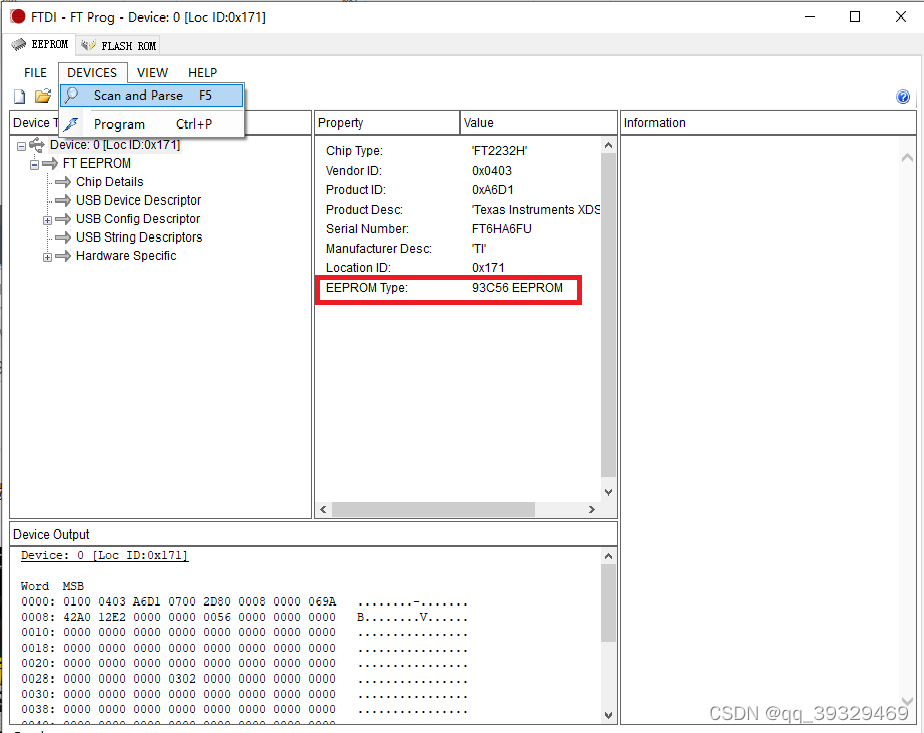
Task: Click the USB icon next to Device: 0
Action: pos(37,144)
